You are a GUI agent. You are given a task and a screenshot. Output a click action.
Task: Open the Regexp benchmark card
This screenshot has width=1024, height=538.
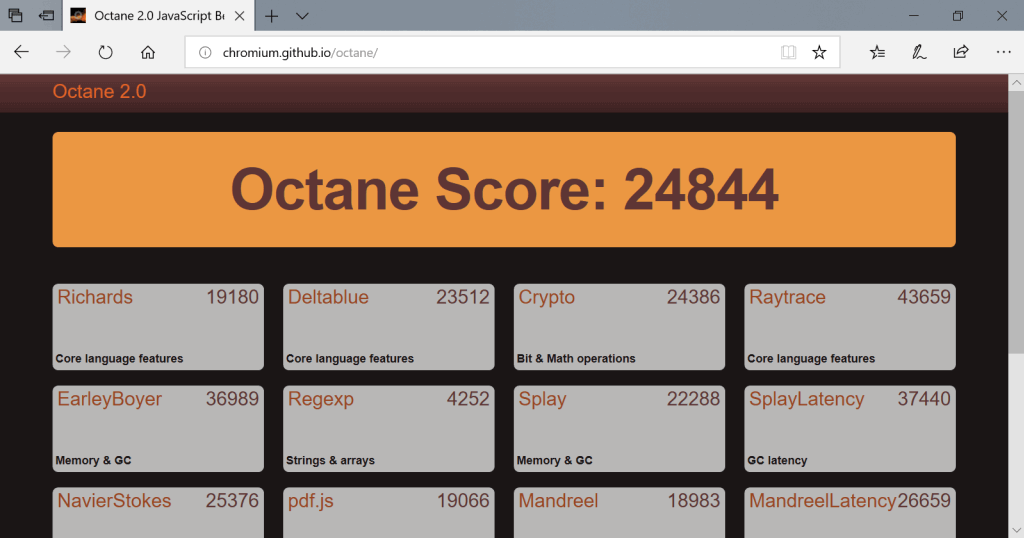pyautogui.click(x=389, y=428)
